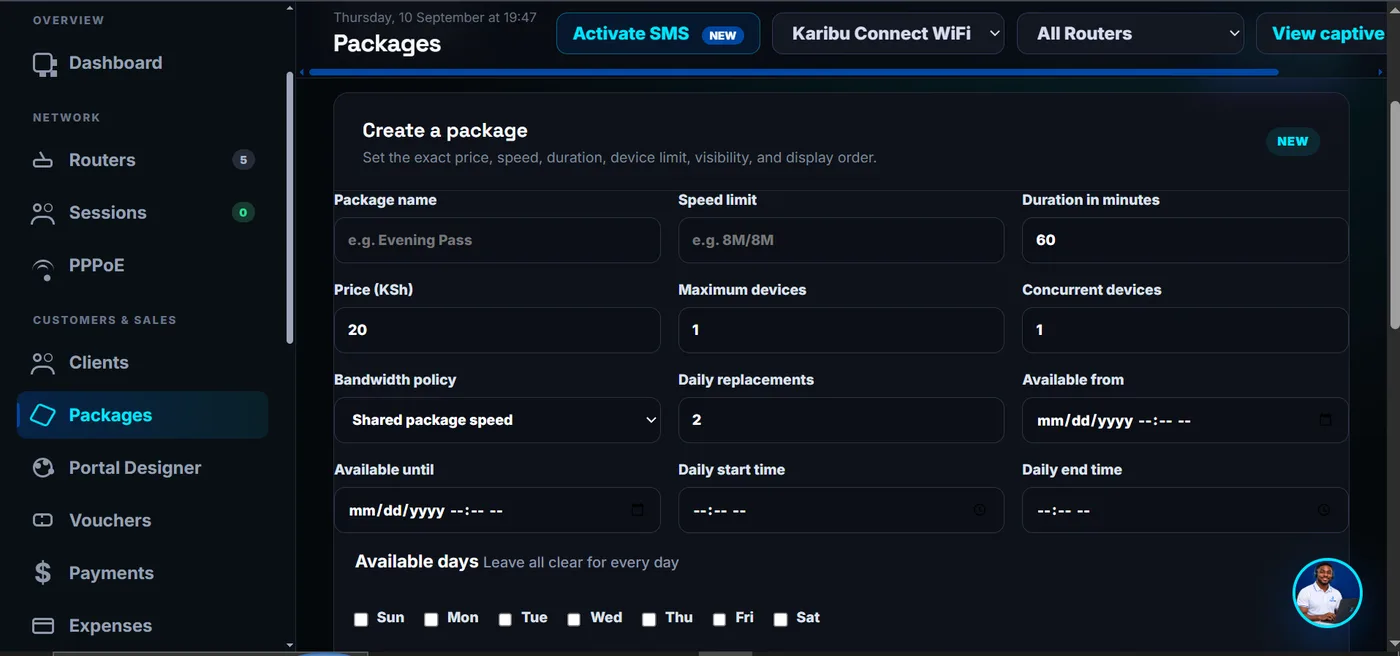This screenshot has height=656, width=1400.
Task: Click the blue horizontal scrollbar under header
Action: pos(794,72)
